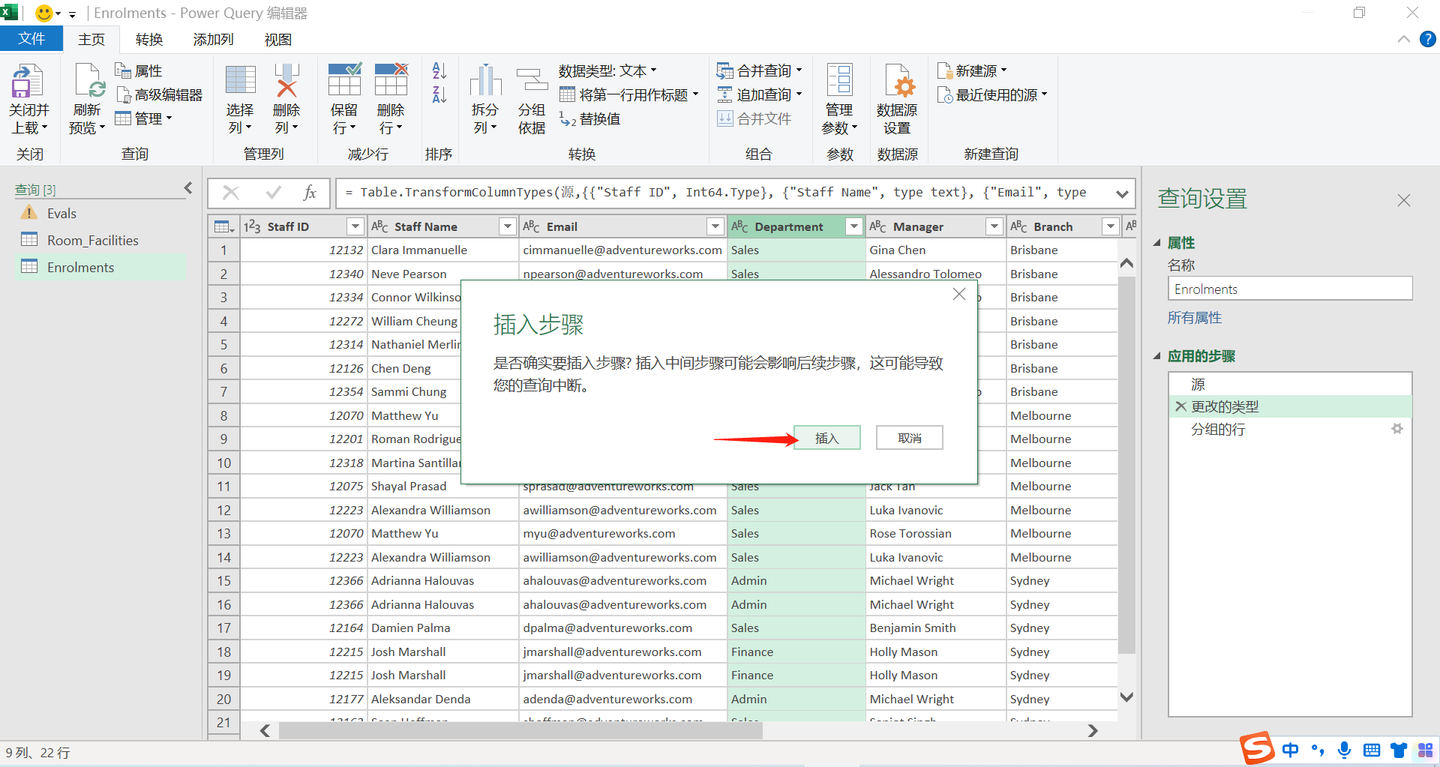Click the 保留行 (Keep Rows) icon
Screen dimensions: 1440x767
pos(344,97)
